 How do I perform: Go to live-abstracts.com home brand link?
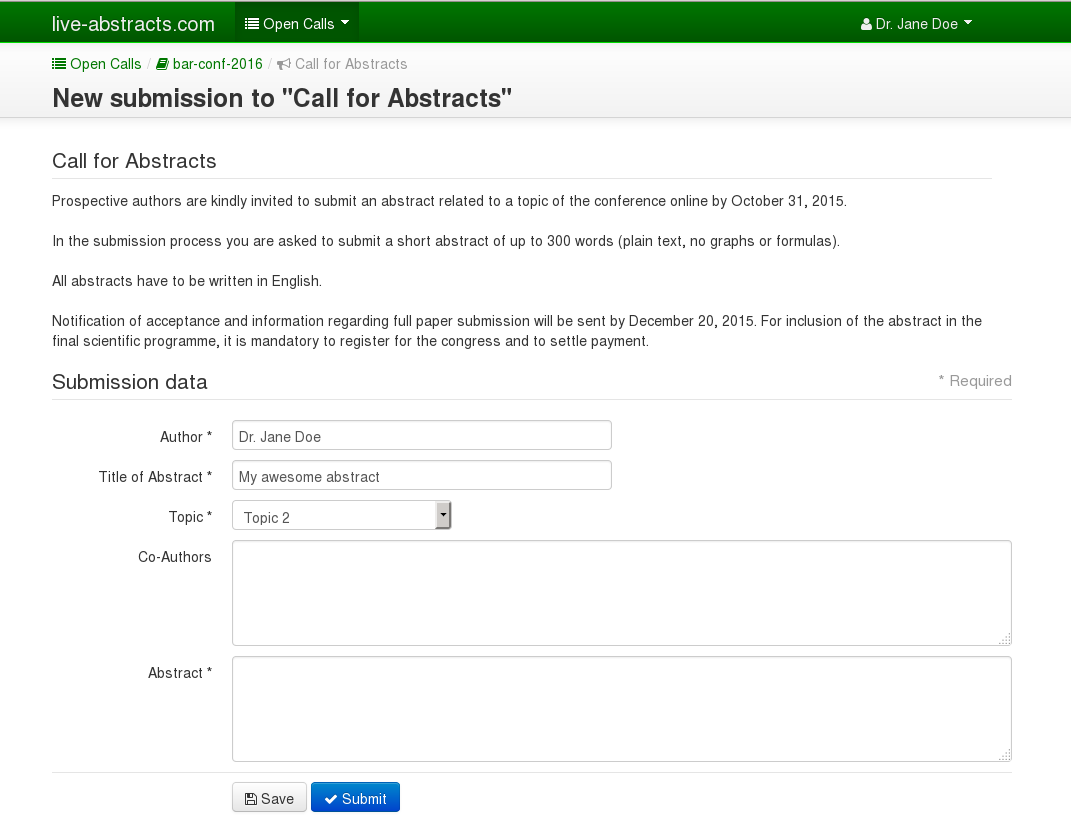133,24
